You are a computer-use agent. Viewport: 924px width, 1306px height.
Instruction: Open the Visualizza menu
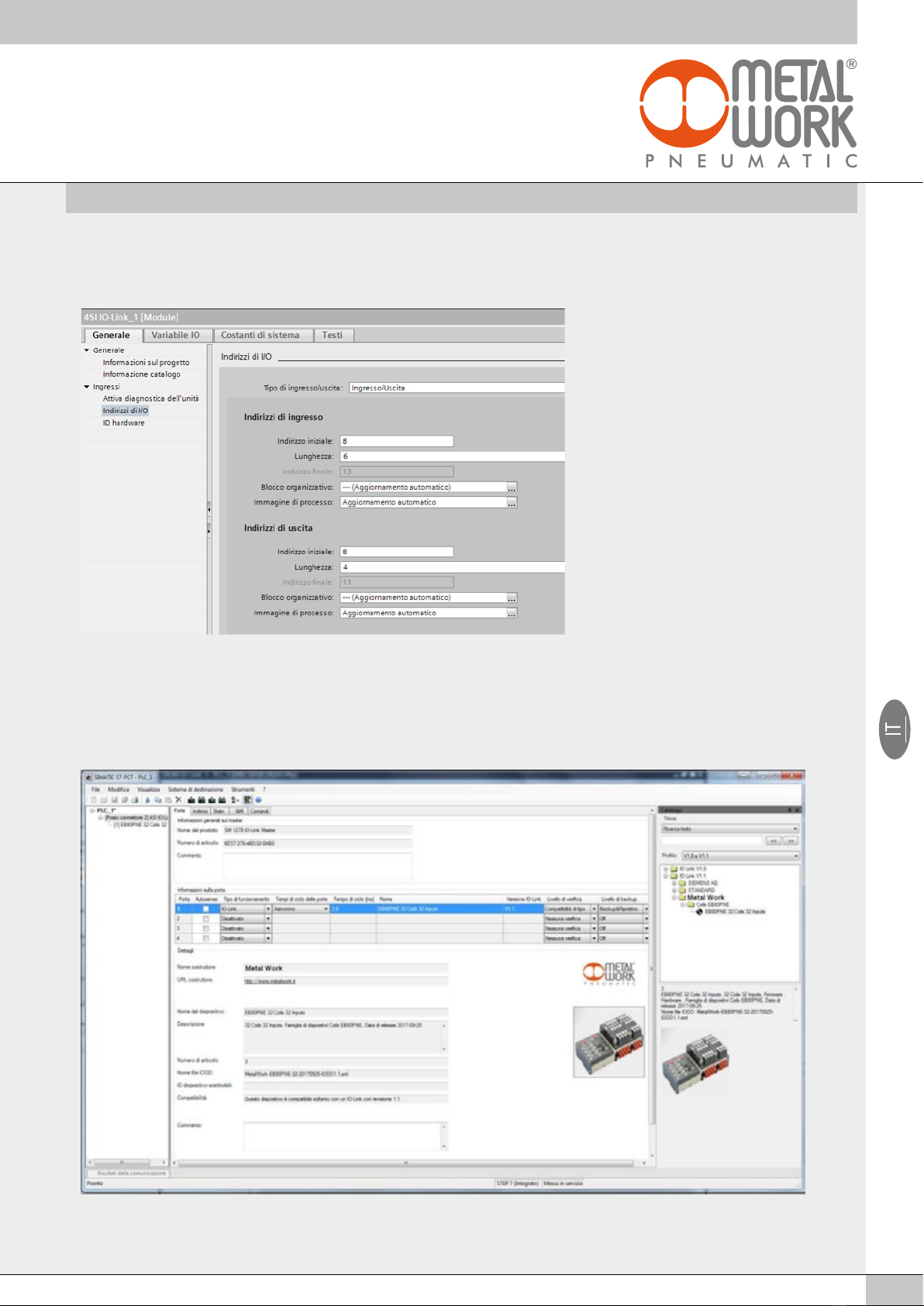pos(148,790)
